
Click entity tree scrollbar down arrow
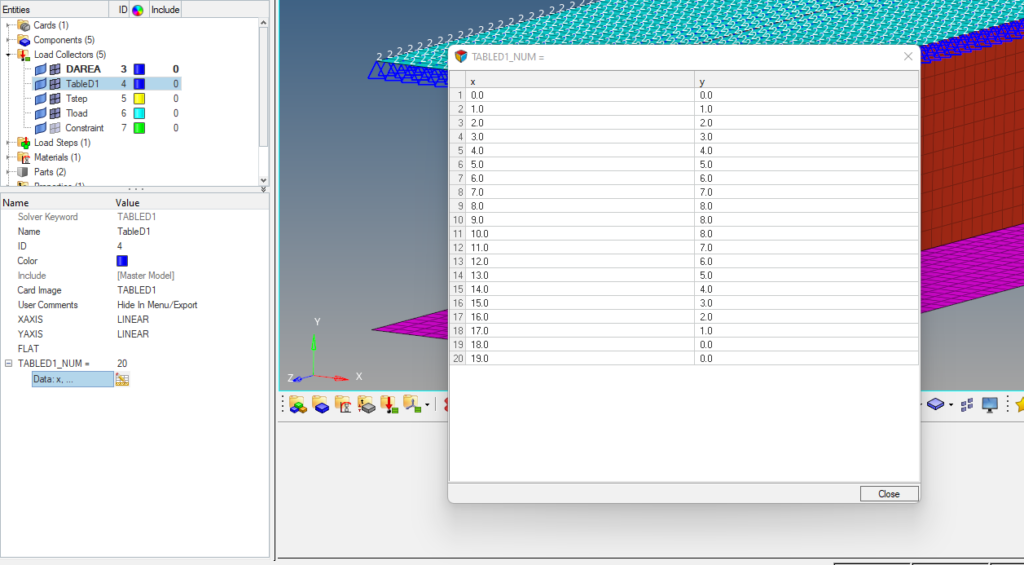click(263, 180)
